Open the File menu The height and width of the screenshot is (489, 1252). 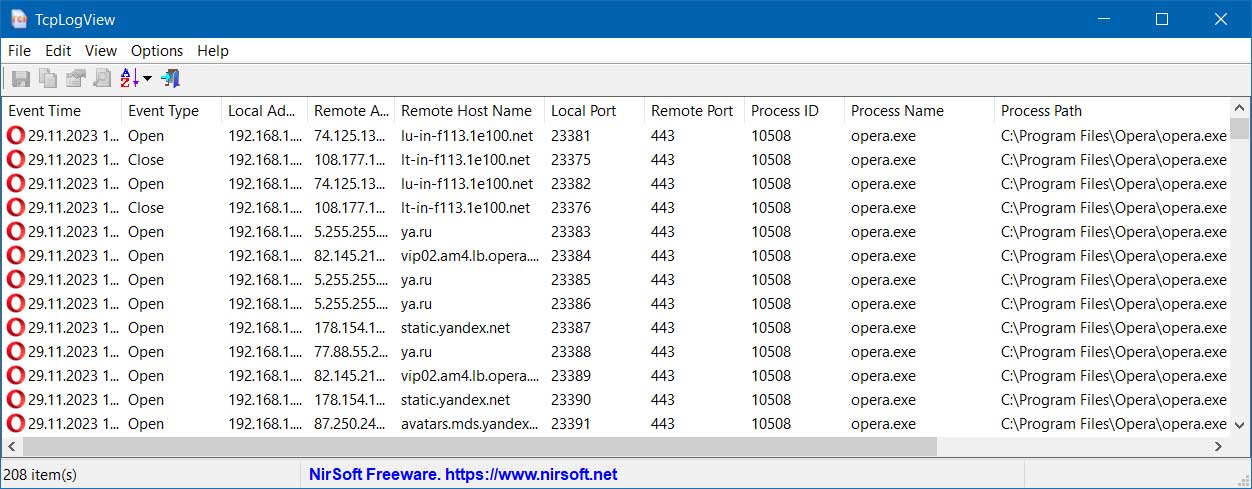click(x=19, y=51)
